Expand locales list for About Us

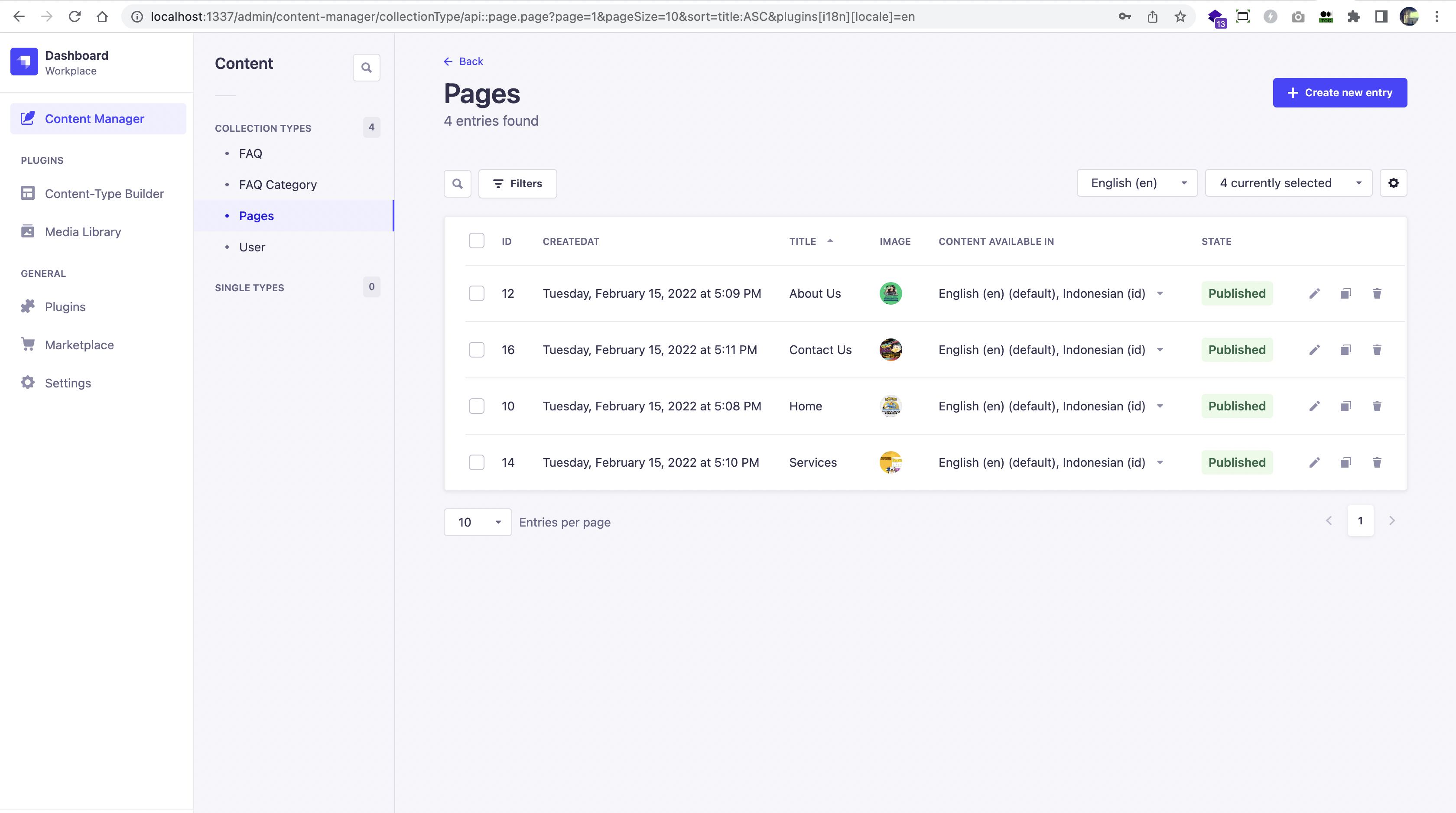pyautogui.click(x=1160, y=293)
